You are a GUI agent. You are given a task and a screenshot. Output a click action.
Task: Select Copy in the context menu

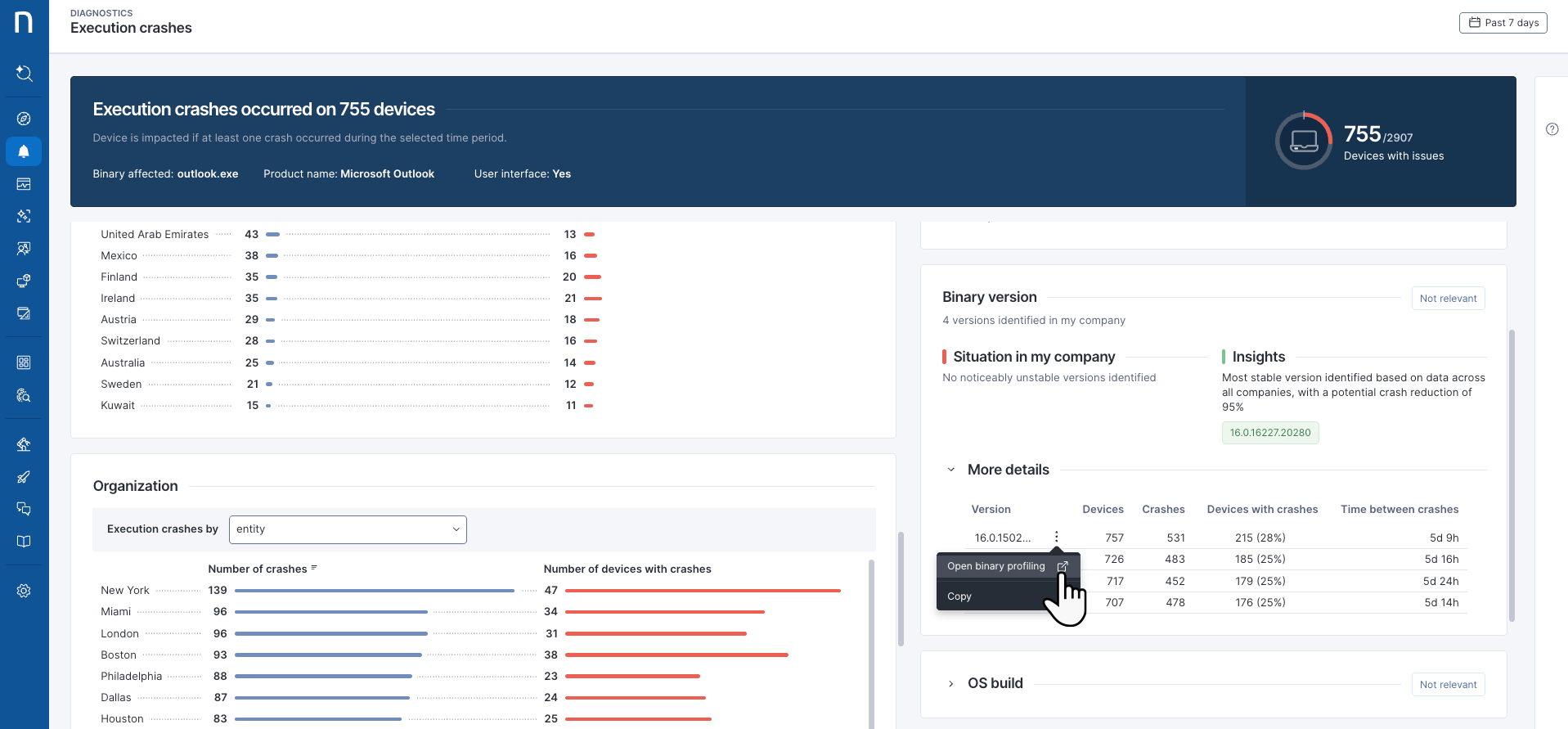pos(959,596)
